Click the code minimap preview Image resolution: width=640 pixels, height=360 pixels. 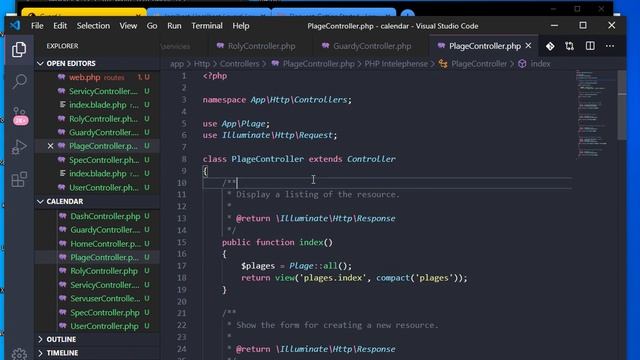[x=593, y=114]
